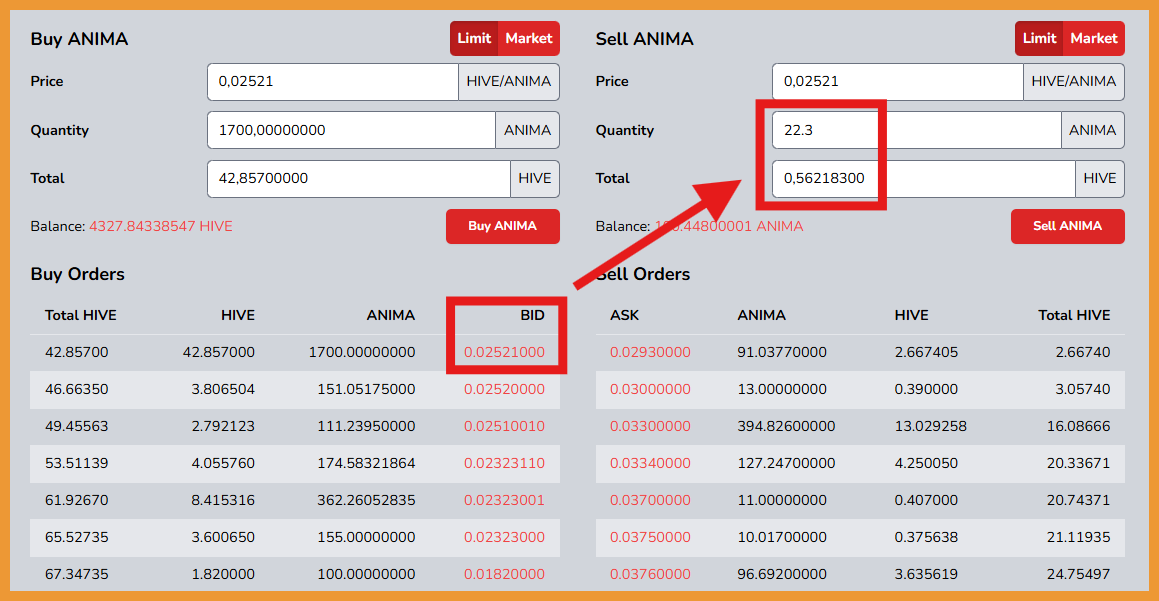Focus the Buy Total input field
The image size is (1159, 601).
pyautogui.click(x=358, y=179)
